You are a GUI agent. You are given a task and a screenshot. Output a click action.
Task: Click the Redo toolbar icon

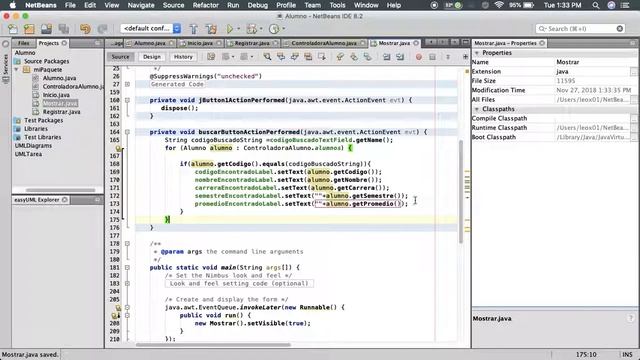click(x=102, y=29)
